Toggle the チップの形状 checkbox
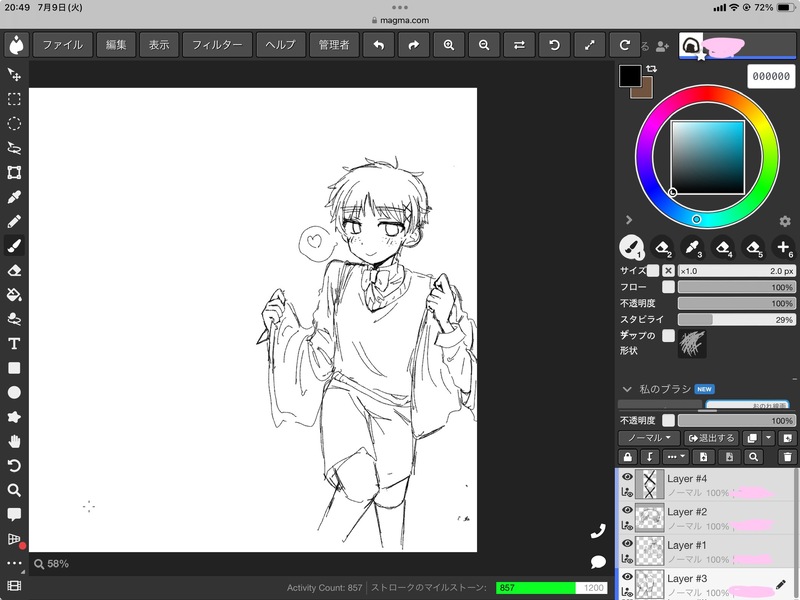 pyautogui.click(x=668, y=335)
